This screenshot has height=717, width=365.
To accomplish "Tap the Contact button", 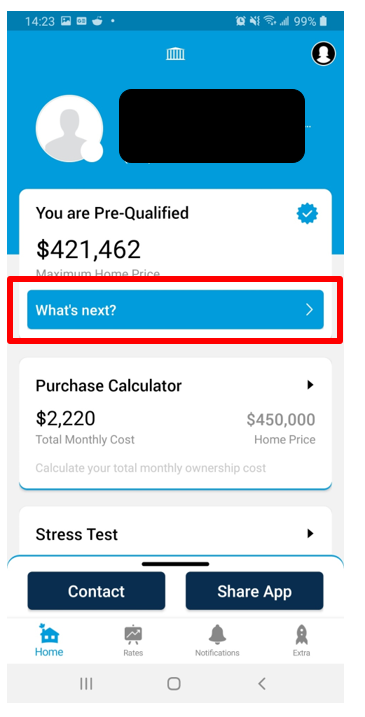I will pos(96,591).
